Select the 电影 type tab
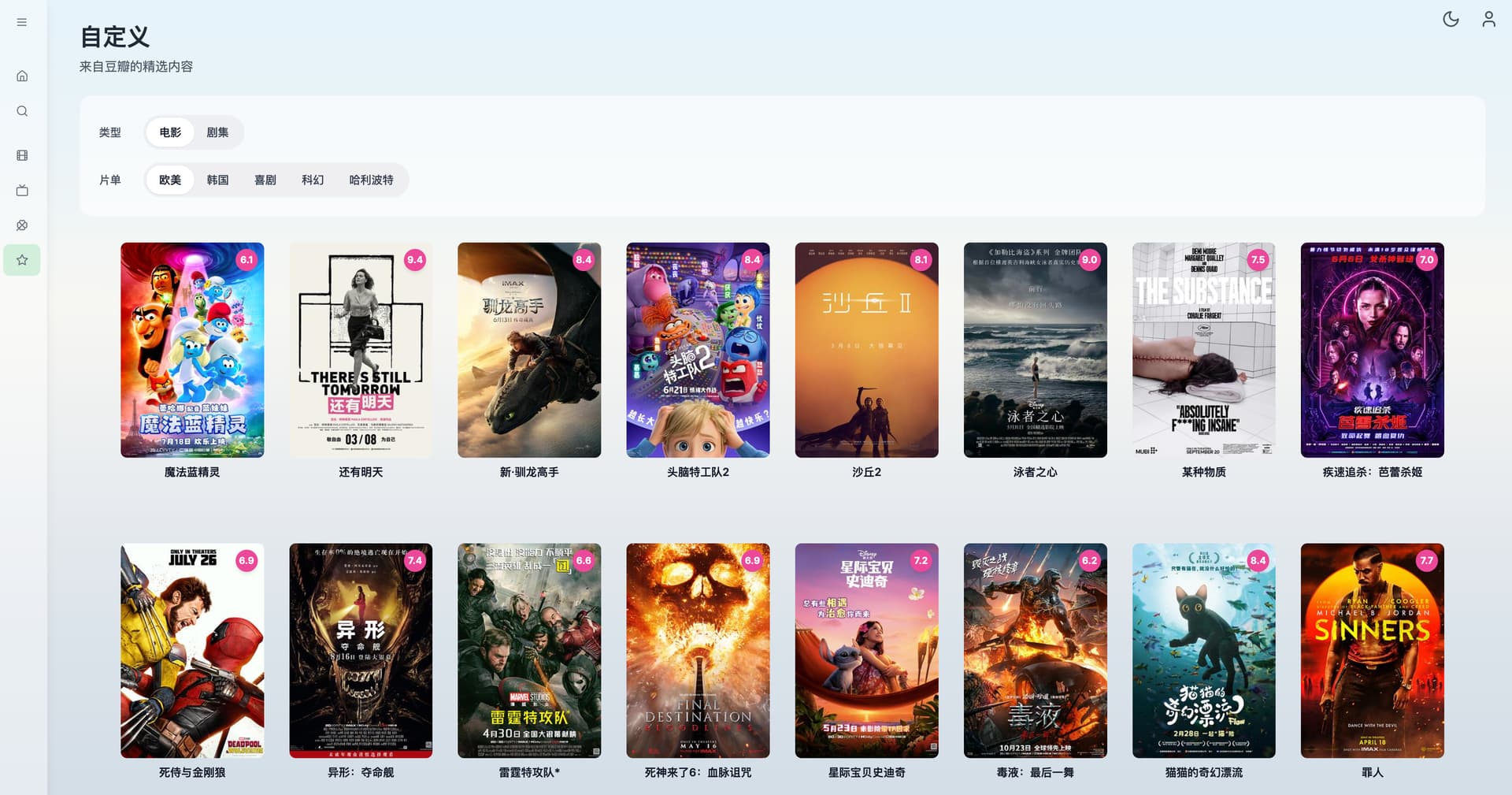The width and height of the screenshot is (1512, 795). [x=170, y=132]
